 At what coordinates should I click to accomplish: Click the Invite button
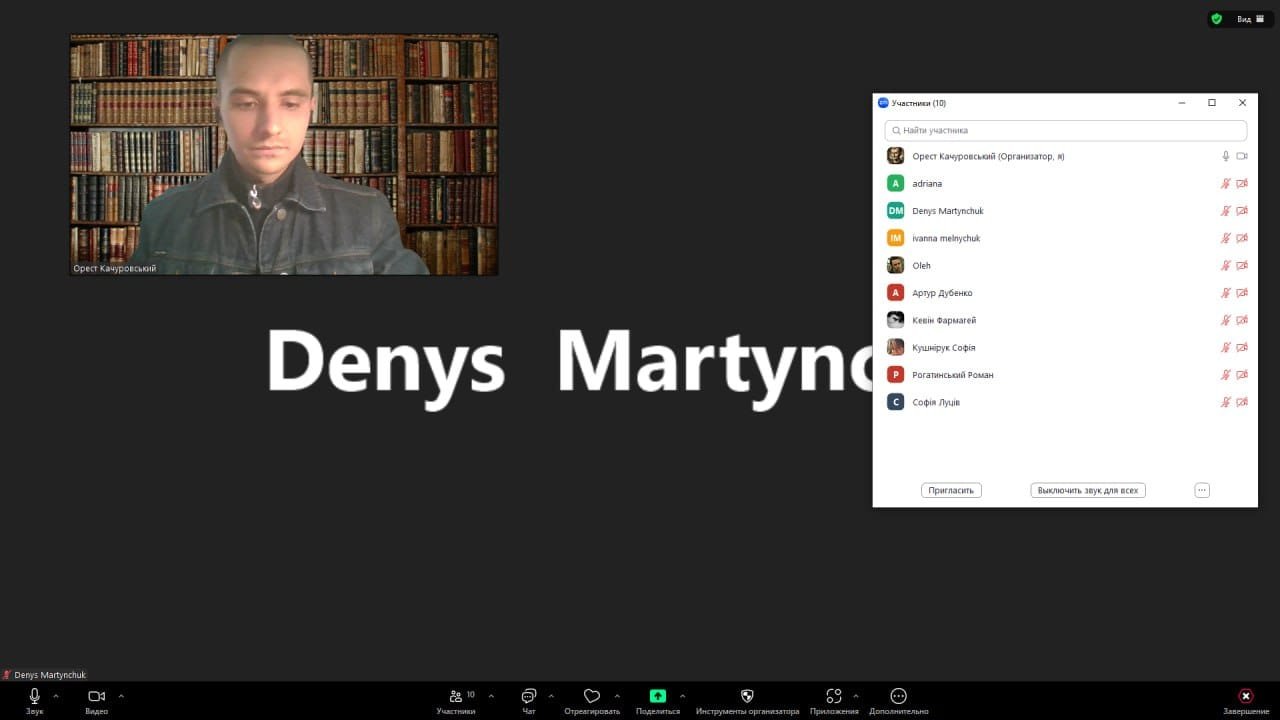(x=951, y=491)
